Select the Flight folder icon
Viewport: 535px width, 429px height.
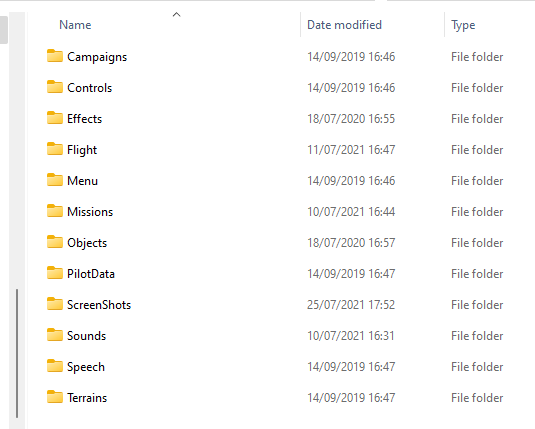coord(55,149)
